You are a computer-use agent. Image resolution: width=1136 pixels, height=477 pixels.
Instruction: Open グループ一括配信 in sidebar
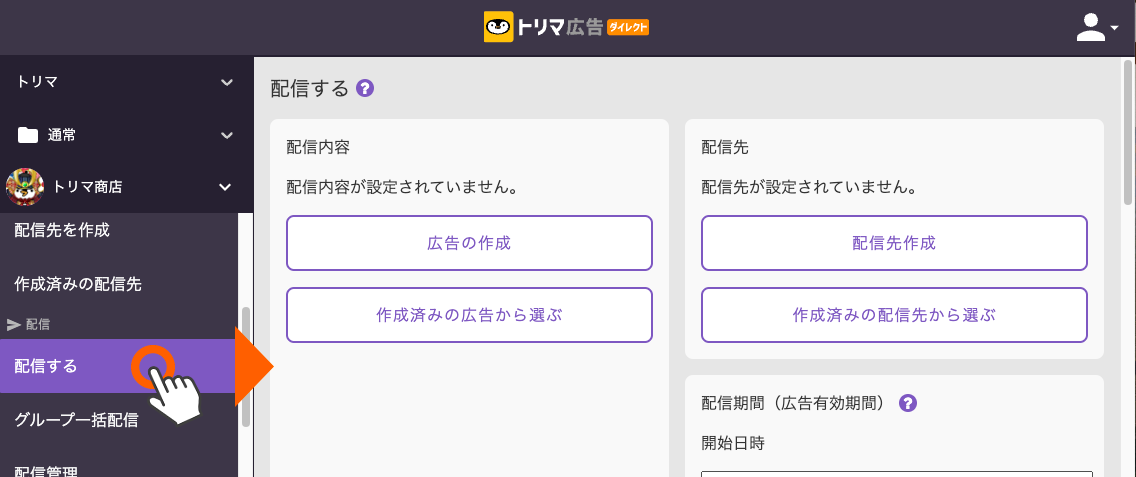(120, 420)
